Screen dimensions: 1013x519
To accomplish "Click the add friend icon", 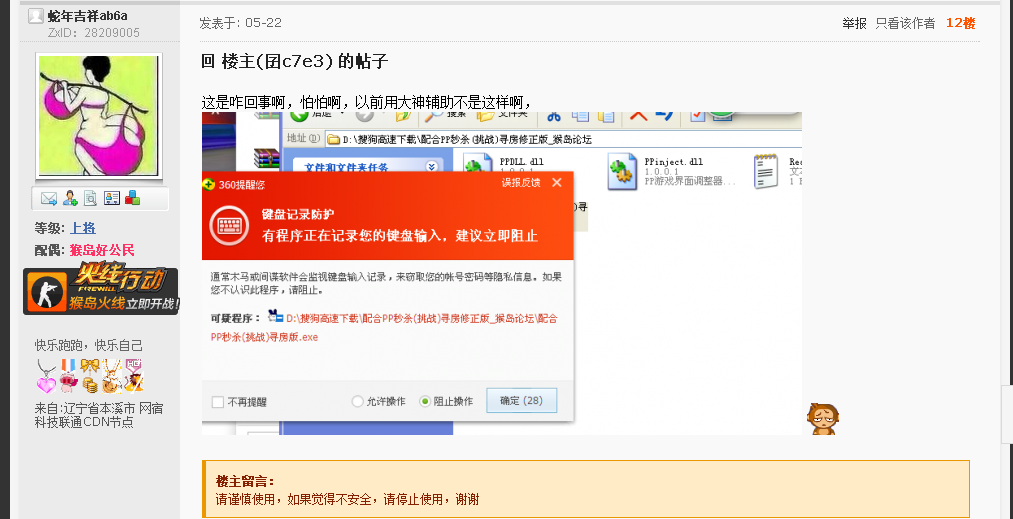I will pyautogui.click(x=70, y=199).
